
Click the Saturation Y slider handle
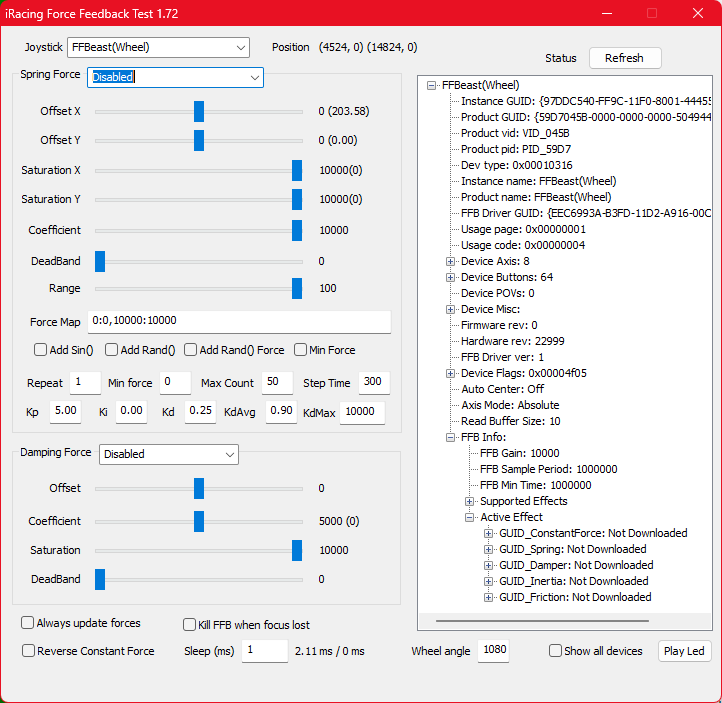coord(297,199)
